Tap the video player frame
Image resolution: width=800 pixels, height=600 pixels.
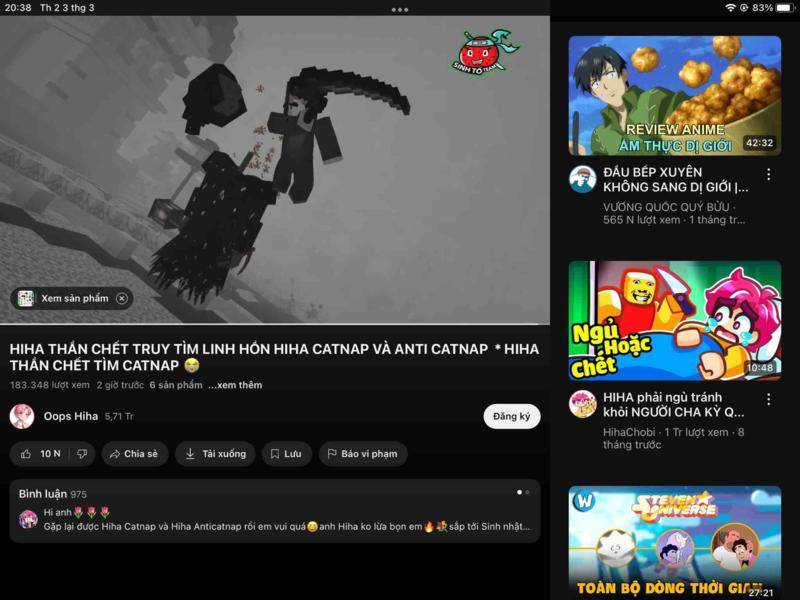click(275, 169)
